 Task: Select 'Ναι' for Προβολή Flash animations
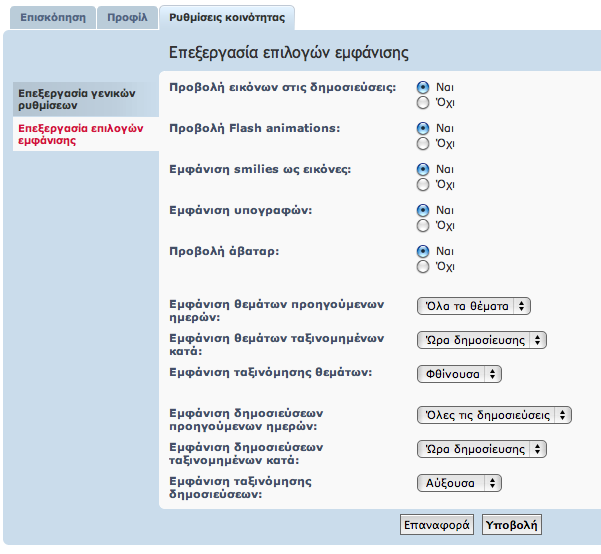[x=423, y=128]
